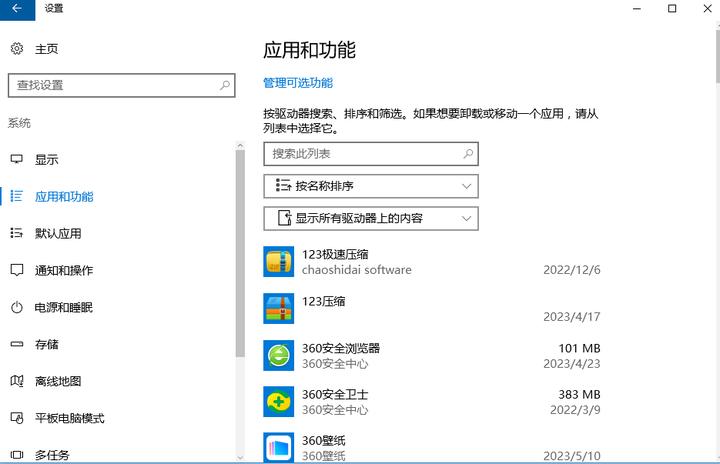Click the chaoshidai software publisher text
Screen dimensions: 720x464
tap(356, 270)
